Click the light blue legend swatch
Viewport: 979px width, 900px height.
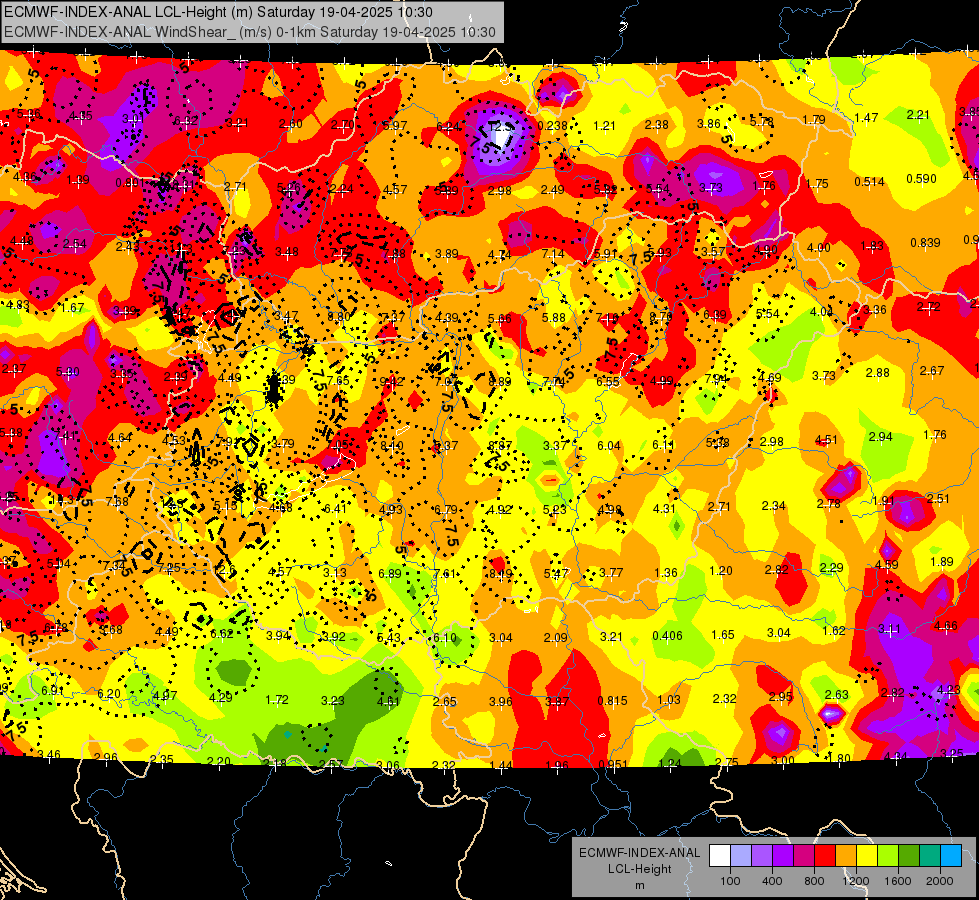[x=951, y=855]
